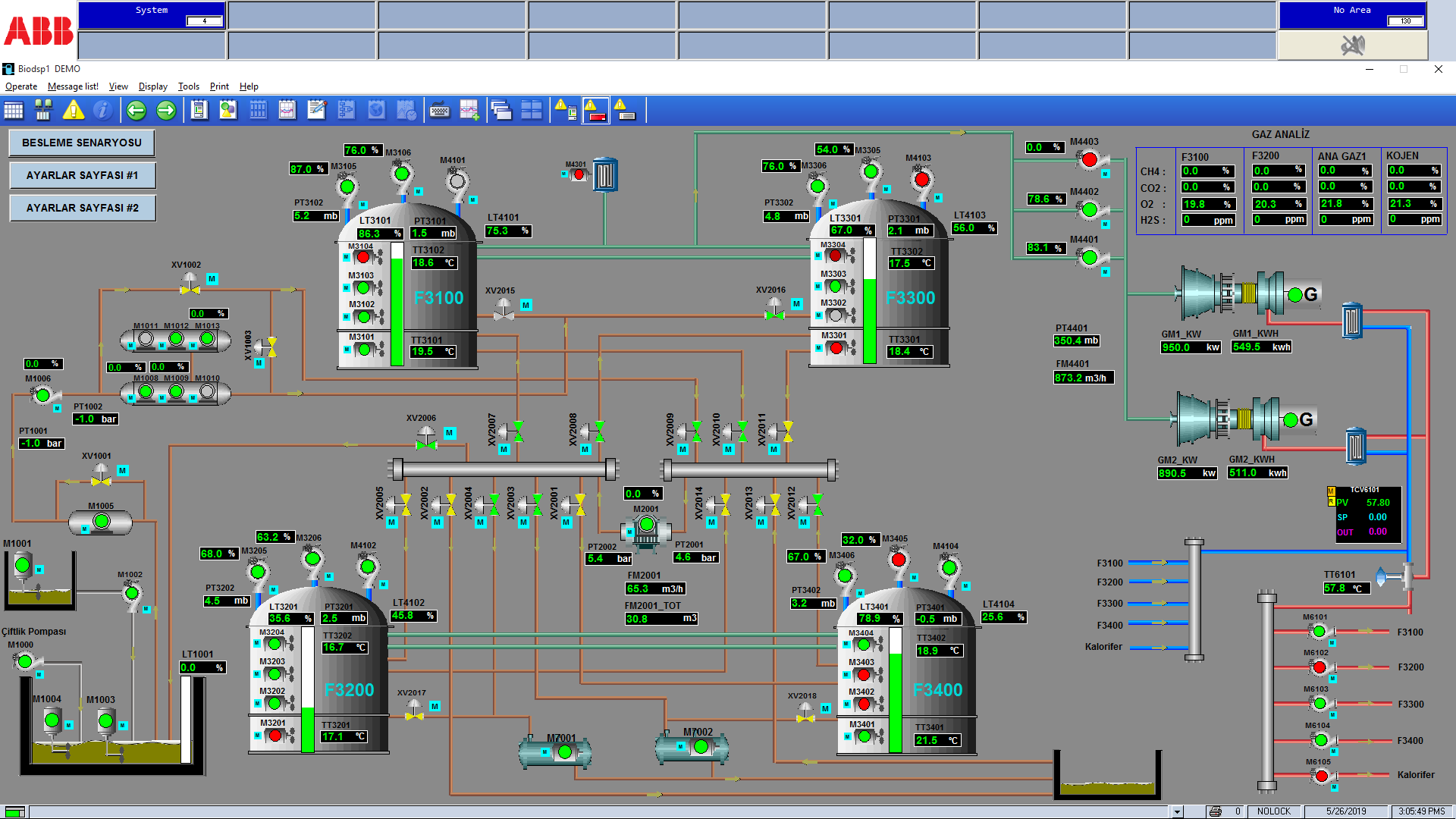Open the cascading windows icon

pyautogui.click(x=500, y=111)
